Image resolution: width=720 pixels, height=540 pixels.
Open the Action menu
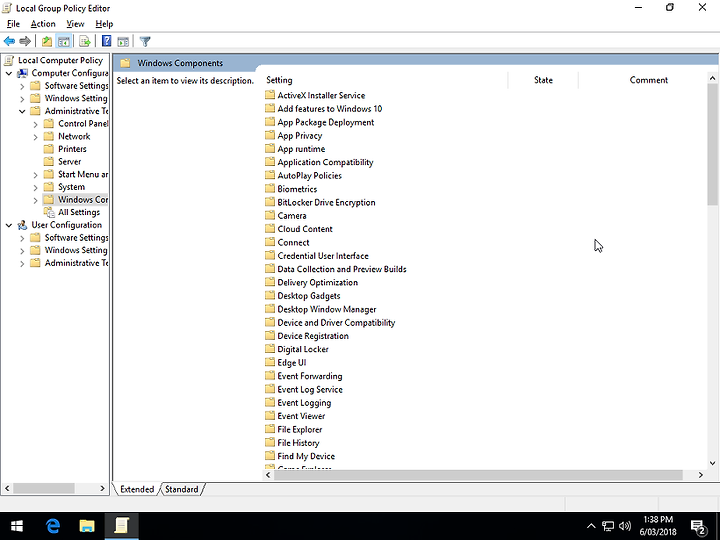[x=43, y=24]
